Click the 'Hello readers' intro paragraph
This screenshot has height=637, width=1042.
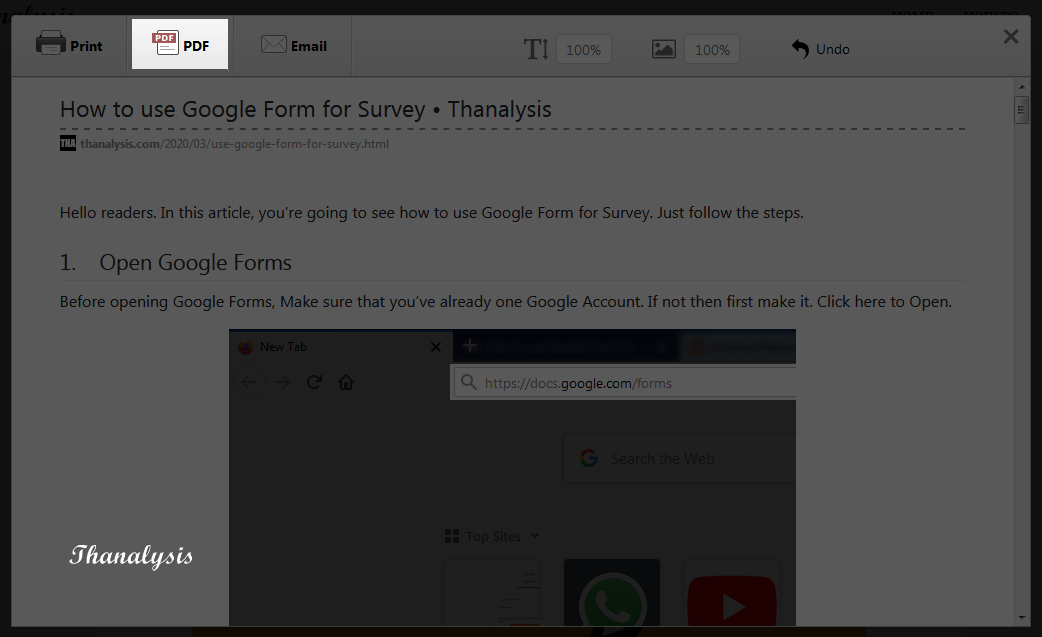[431, 213]
